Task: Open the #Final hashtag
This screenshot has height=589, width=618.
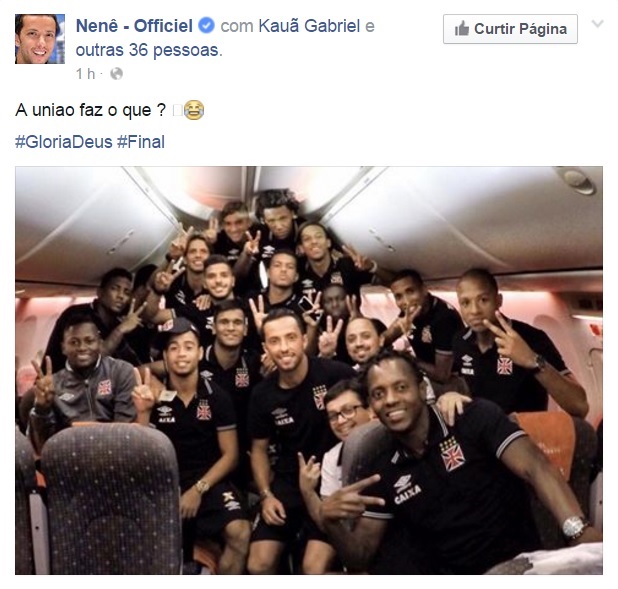Action: click(x=141, y=142)
